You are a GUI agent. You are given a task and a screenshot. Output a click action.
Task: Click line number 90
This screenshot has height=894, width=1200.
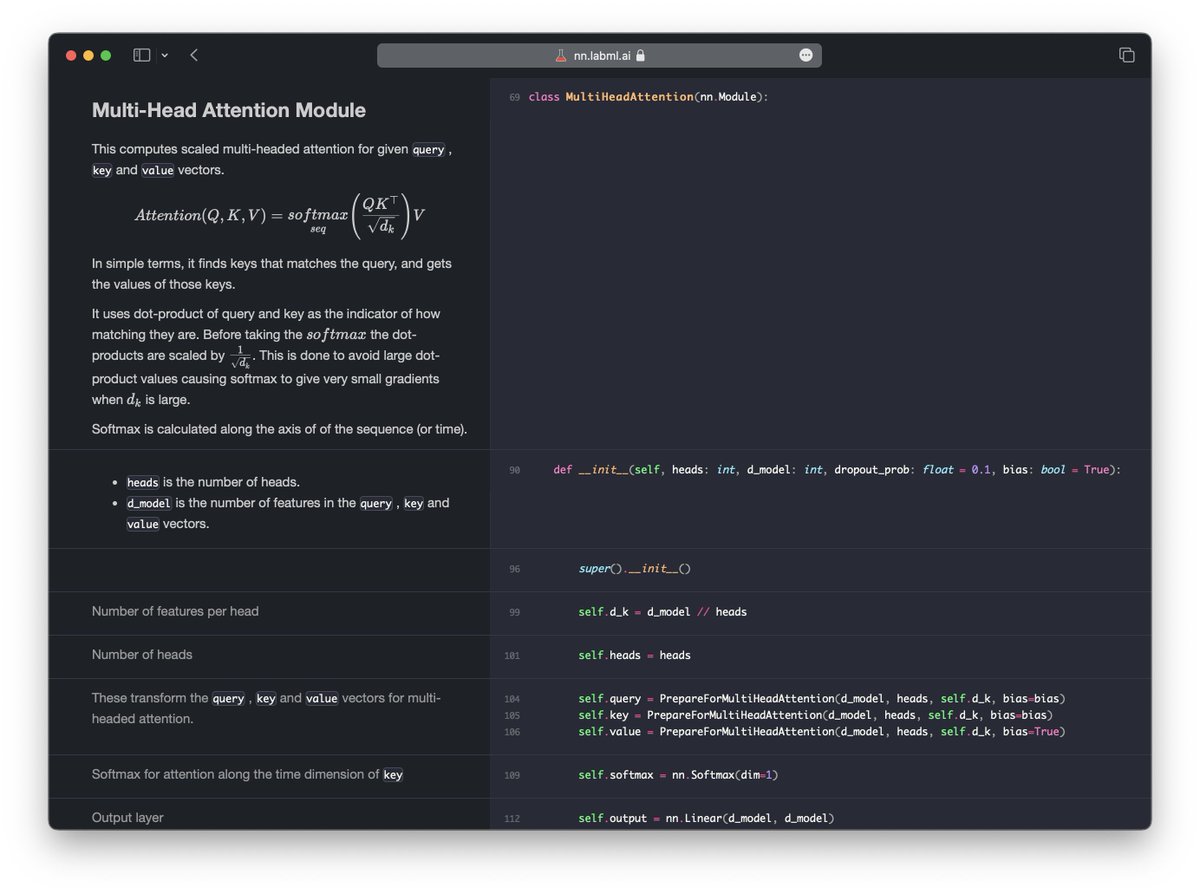point(514,470)
